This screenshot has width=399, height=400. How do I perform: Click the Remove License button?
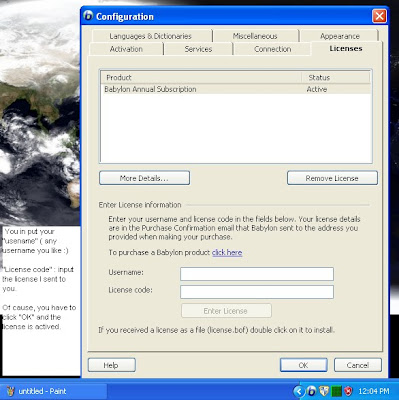click(332, 178)
